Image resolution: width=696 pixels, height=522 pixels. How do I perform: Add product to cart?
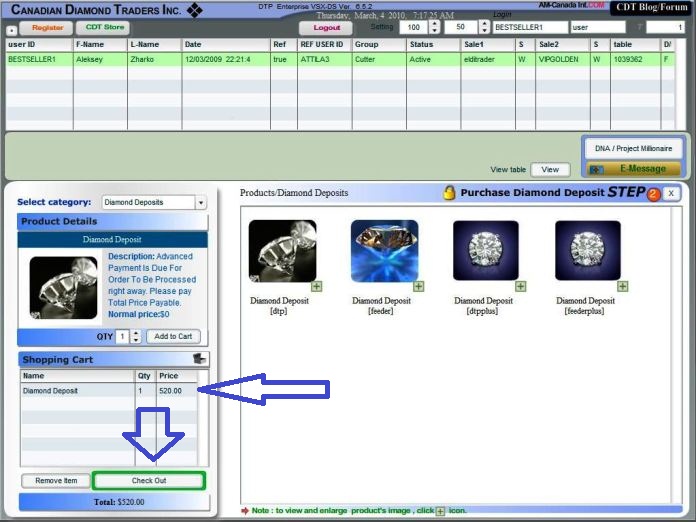173,337
